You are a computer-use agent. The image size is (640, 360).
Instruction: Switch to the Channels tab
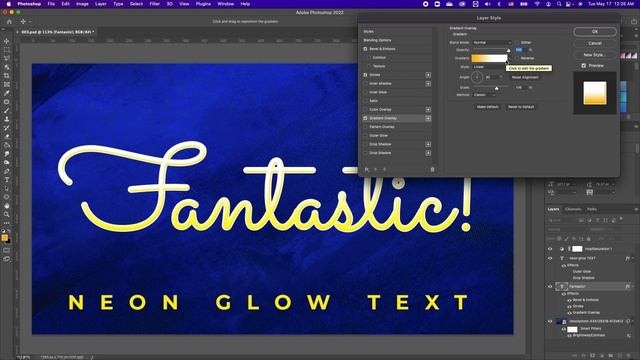pos(573,209)
